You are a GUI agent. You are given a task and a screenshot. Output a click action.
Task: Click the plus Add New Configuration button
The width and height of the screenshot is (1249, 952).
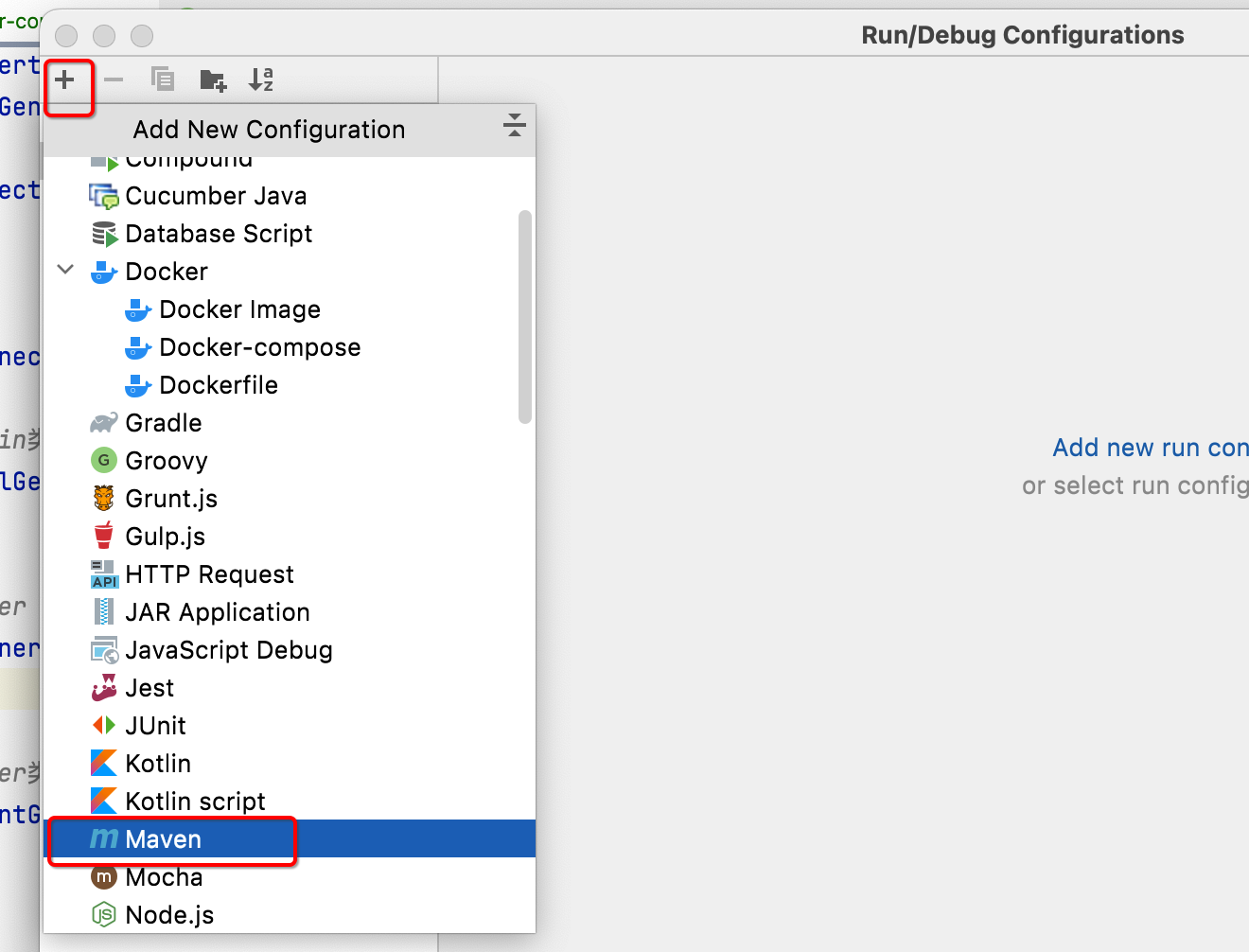pos(64,79)
